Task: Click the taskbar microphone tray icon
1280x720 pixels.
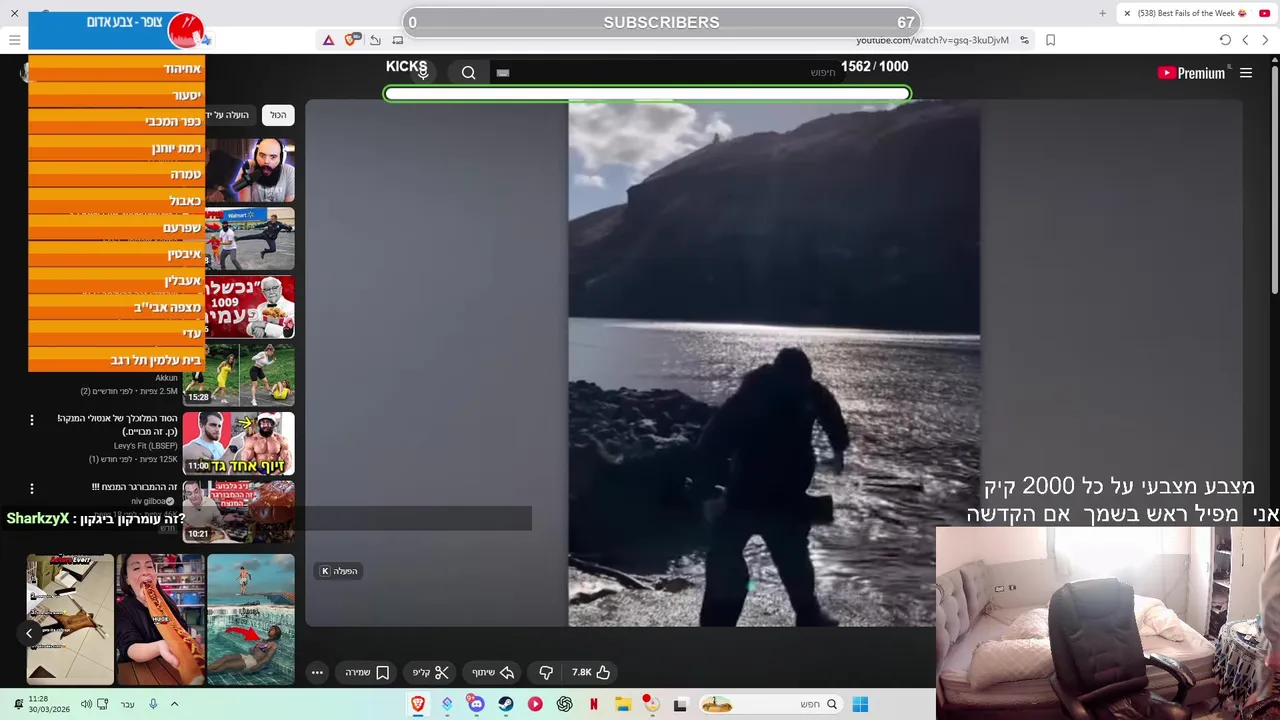Action: [x=153, y=704]
